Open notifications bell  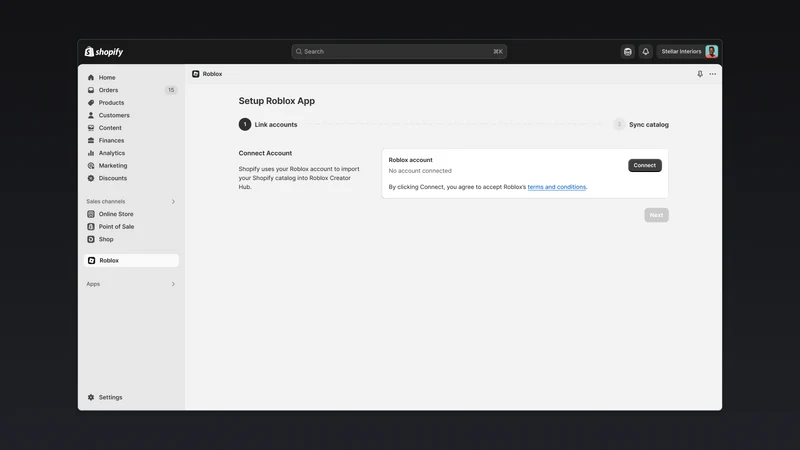pyautogui.click(x=645, y=52)
